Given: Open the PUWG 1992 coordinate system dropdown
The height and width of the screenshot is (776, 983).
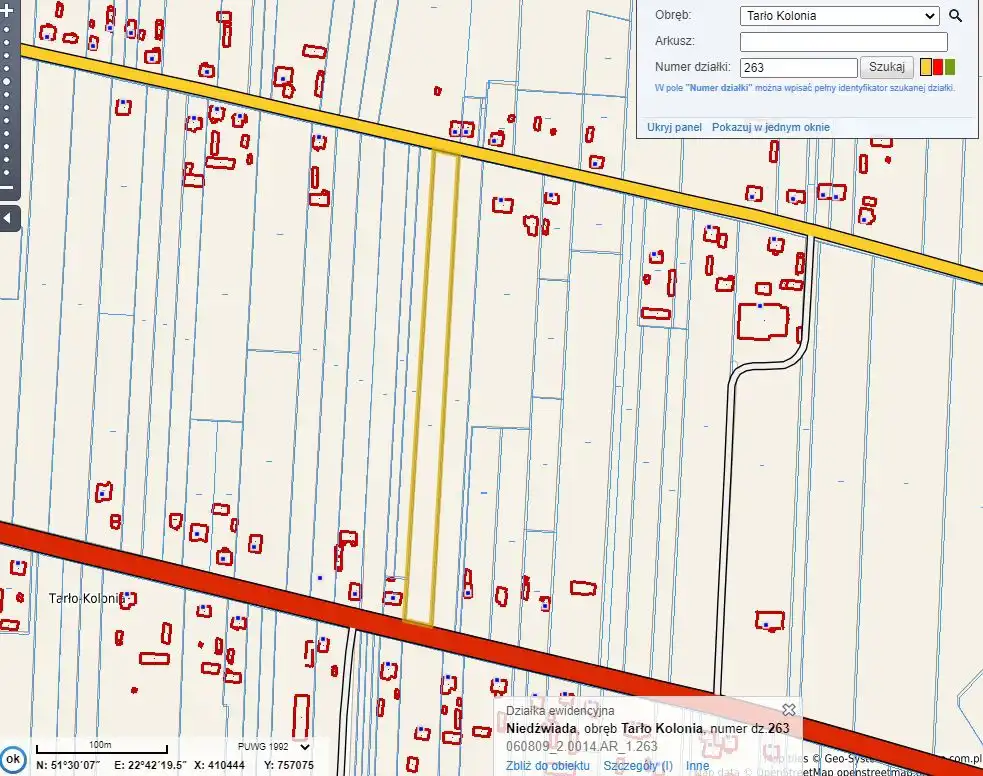Looking at the screenshot, I should pos(274,746).
